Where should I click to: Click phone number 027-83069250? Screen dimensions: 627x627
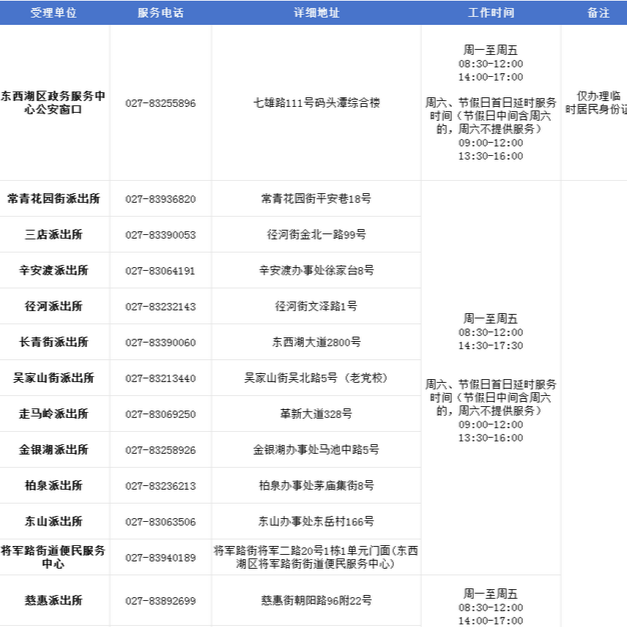(x=160, y=415)
